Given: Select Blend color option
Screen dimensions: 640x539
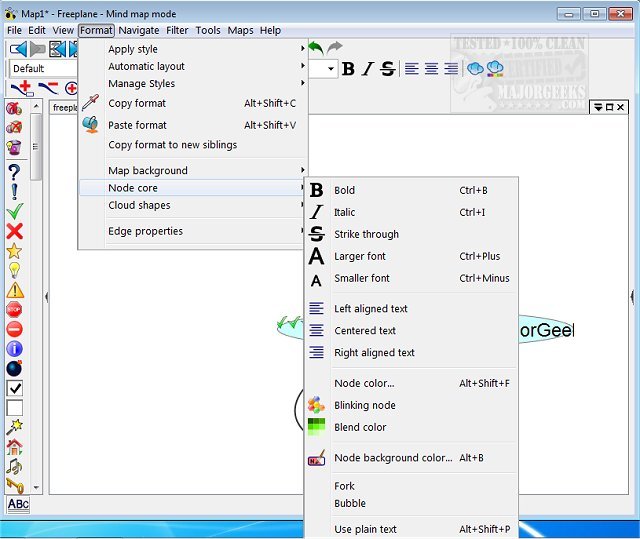Looking at the screenshot, I should coord(411,427).
